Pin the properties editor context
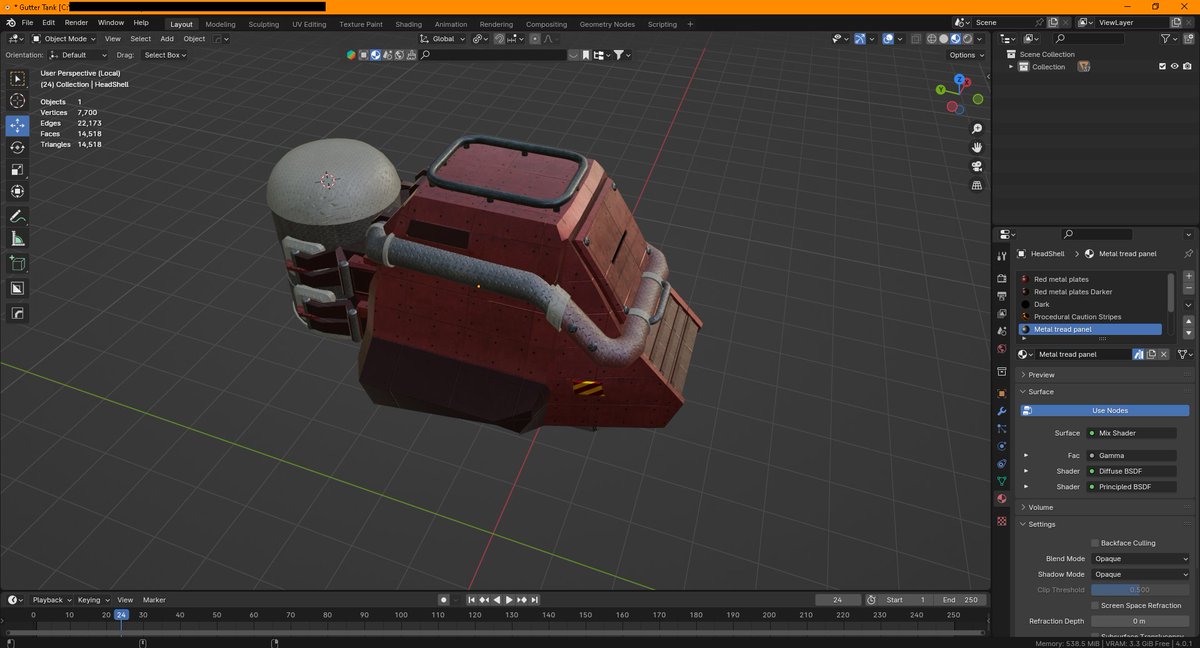This screenshot has height=648, width=1200. click(1188, 254)
